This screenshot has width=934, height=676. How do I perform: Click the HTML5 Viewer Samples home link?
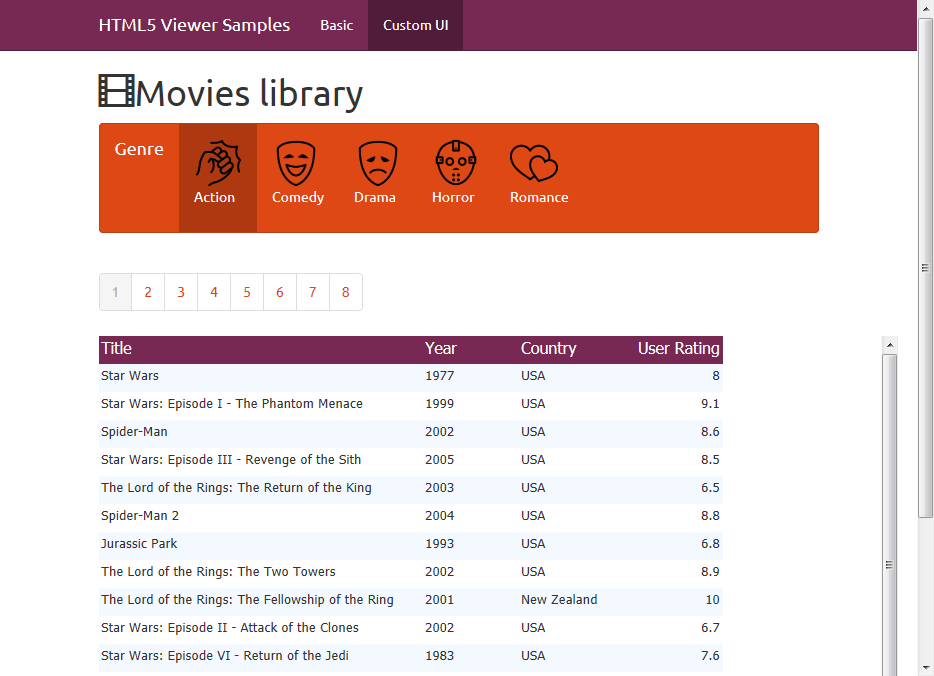194,25
